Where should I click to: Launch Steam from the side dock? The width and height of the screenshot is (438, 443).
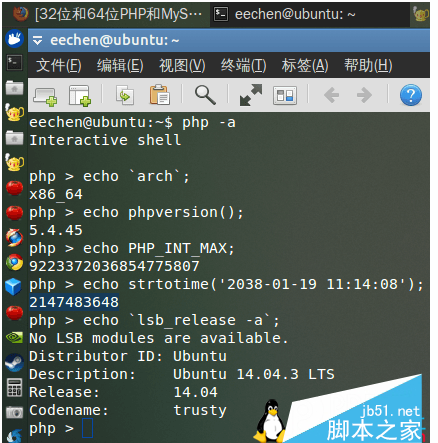14,362
